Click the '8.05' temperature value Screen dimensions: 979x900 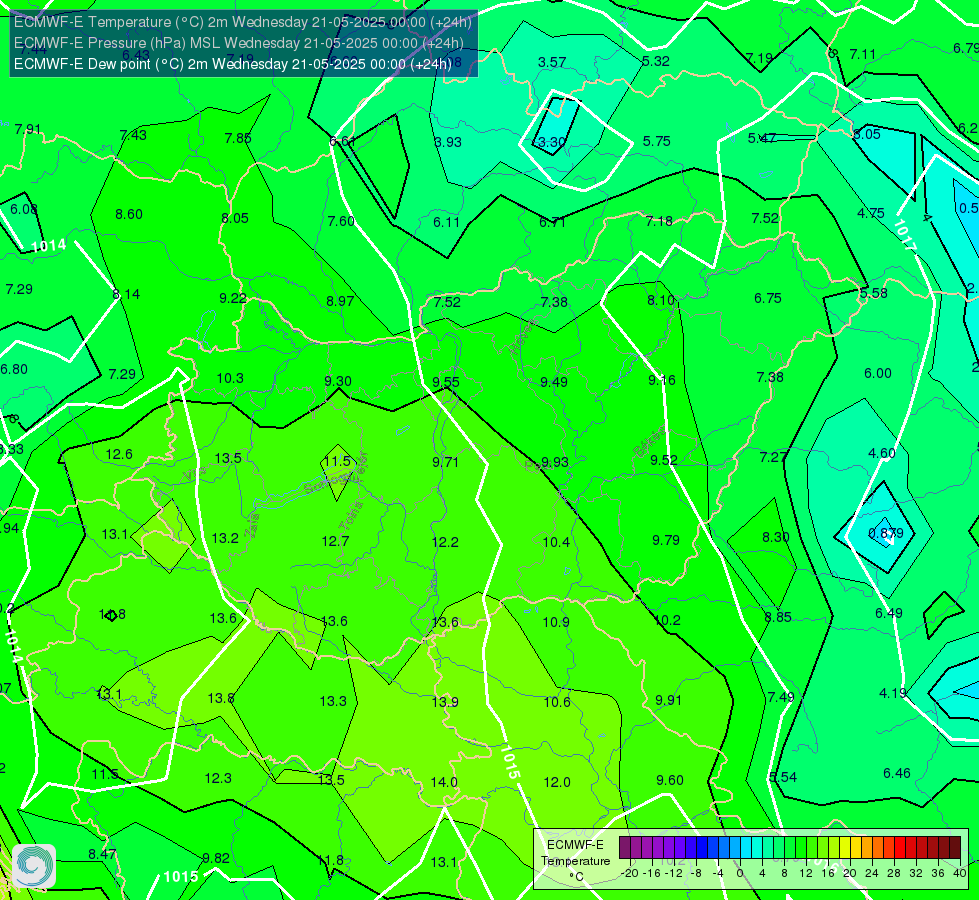click(x=235, y=219)
